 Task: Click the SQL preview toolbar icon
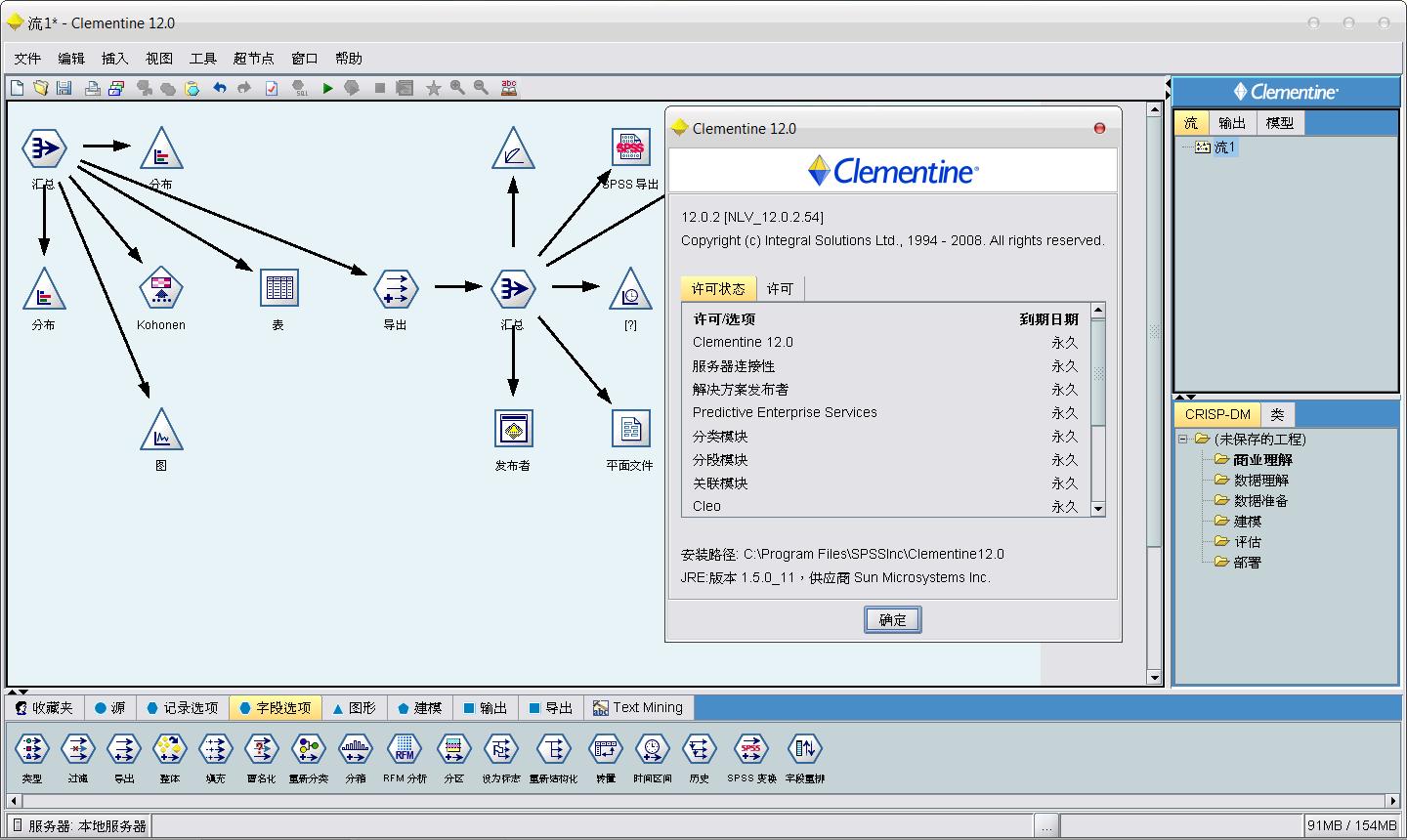pyautogui.click(x=301, y=88)
